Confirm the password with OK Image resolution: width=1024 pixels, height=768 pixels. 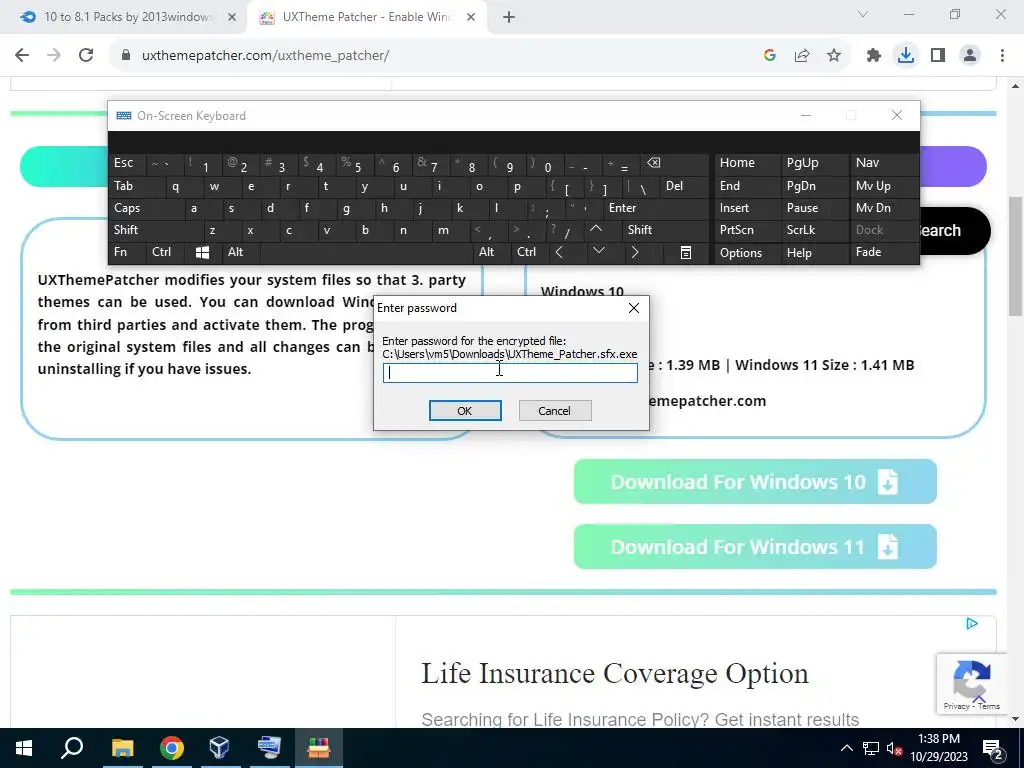click(465, 411)
